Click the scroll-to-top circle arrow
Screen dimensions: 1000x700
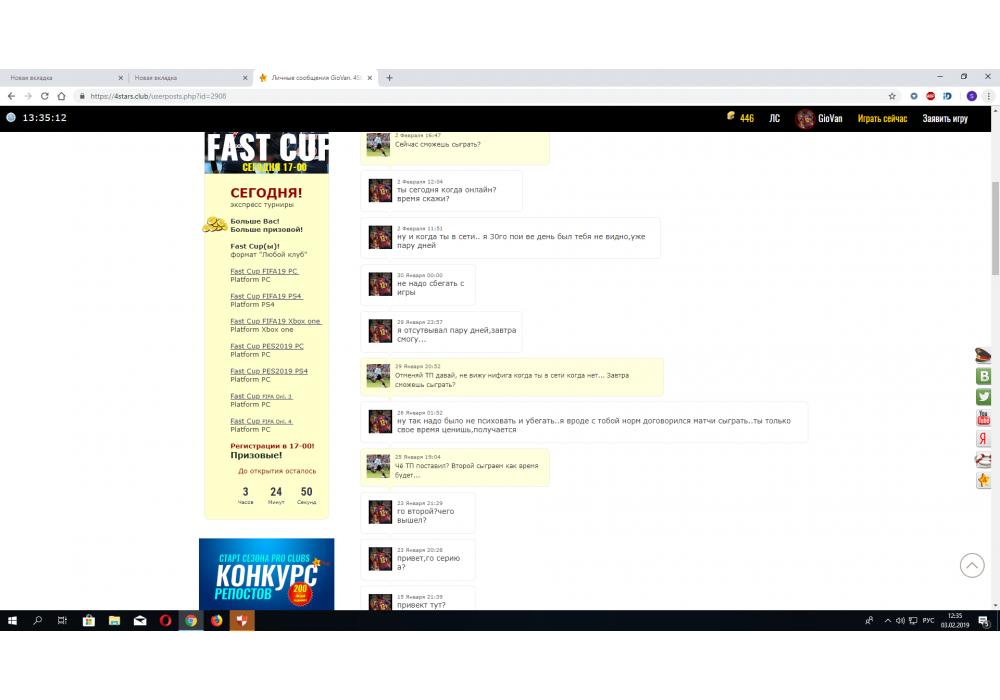pyautogui.click(x=972, y=565)
